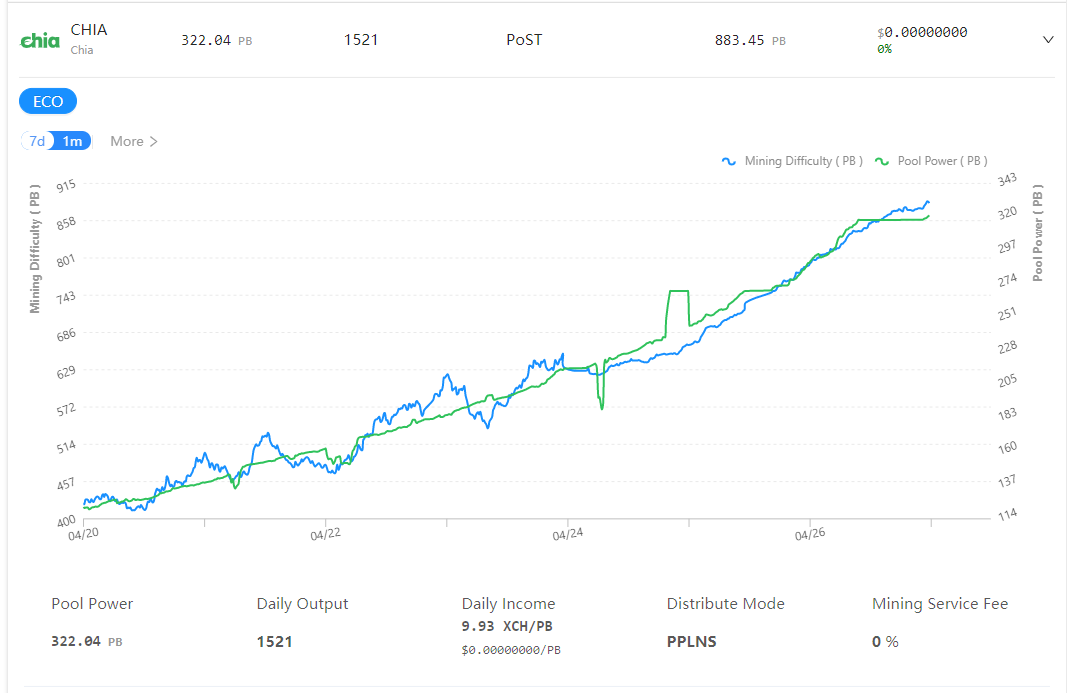Screen dimensions: 1067x693
Task: Click the 04/26 date on x-axis
Action: tap(810, 534)
